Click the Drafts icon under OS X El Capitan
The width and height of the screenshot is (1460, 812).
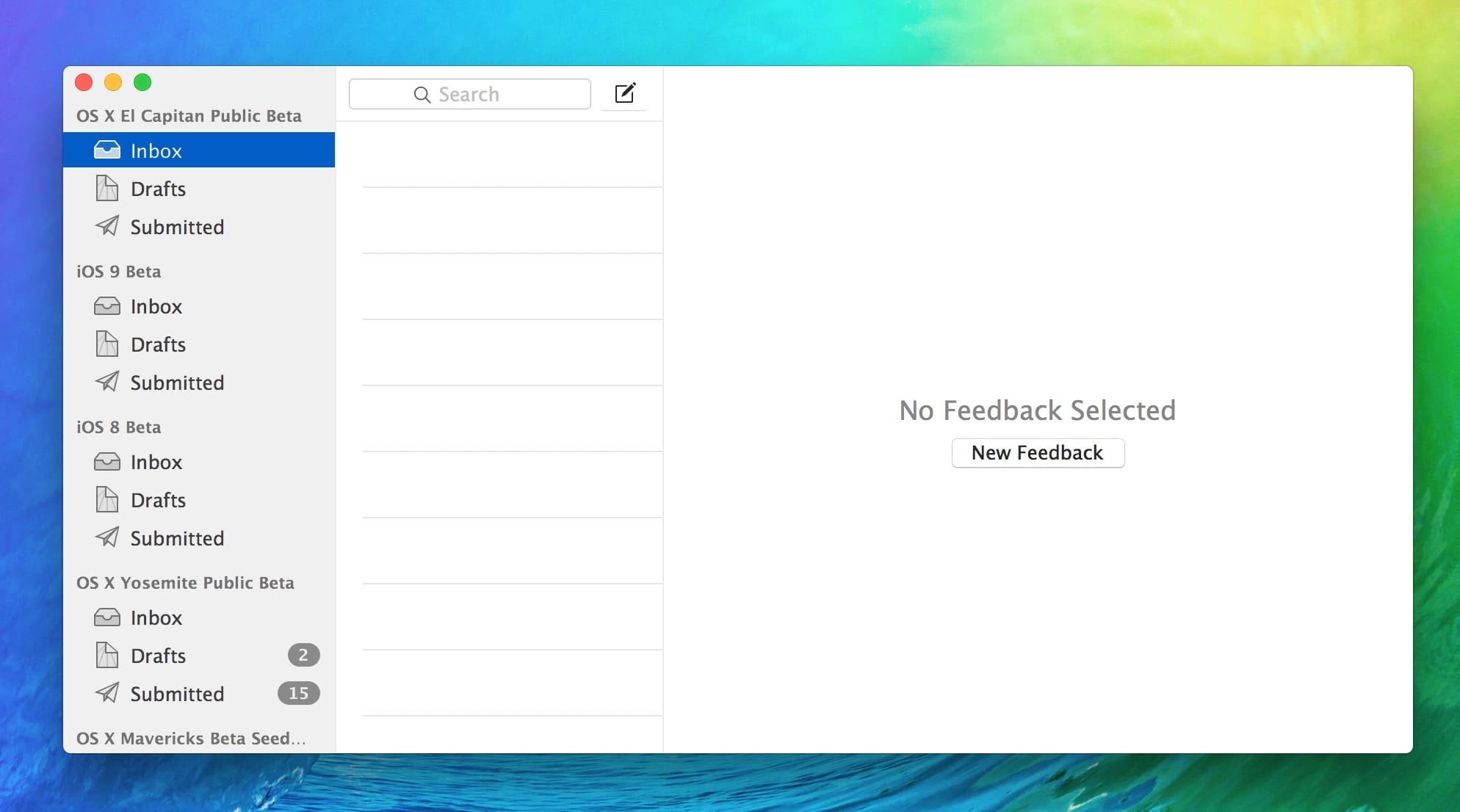(107, 188)
